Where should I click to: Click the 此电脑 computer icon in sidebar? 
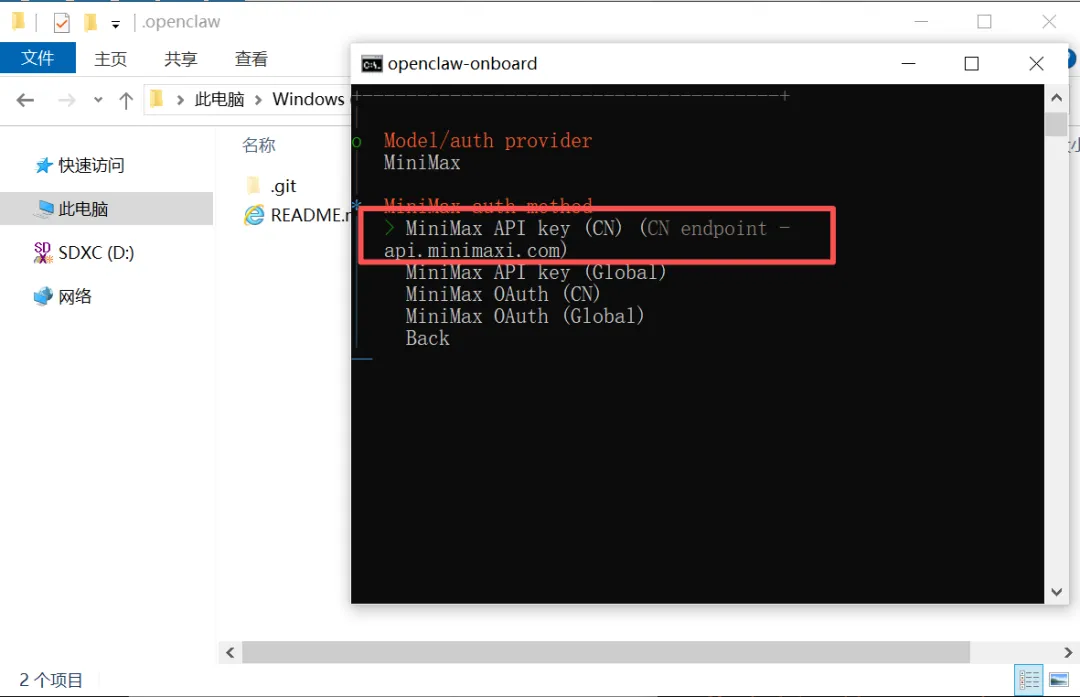[x=45, y=209]
